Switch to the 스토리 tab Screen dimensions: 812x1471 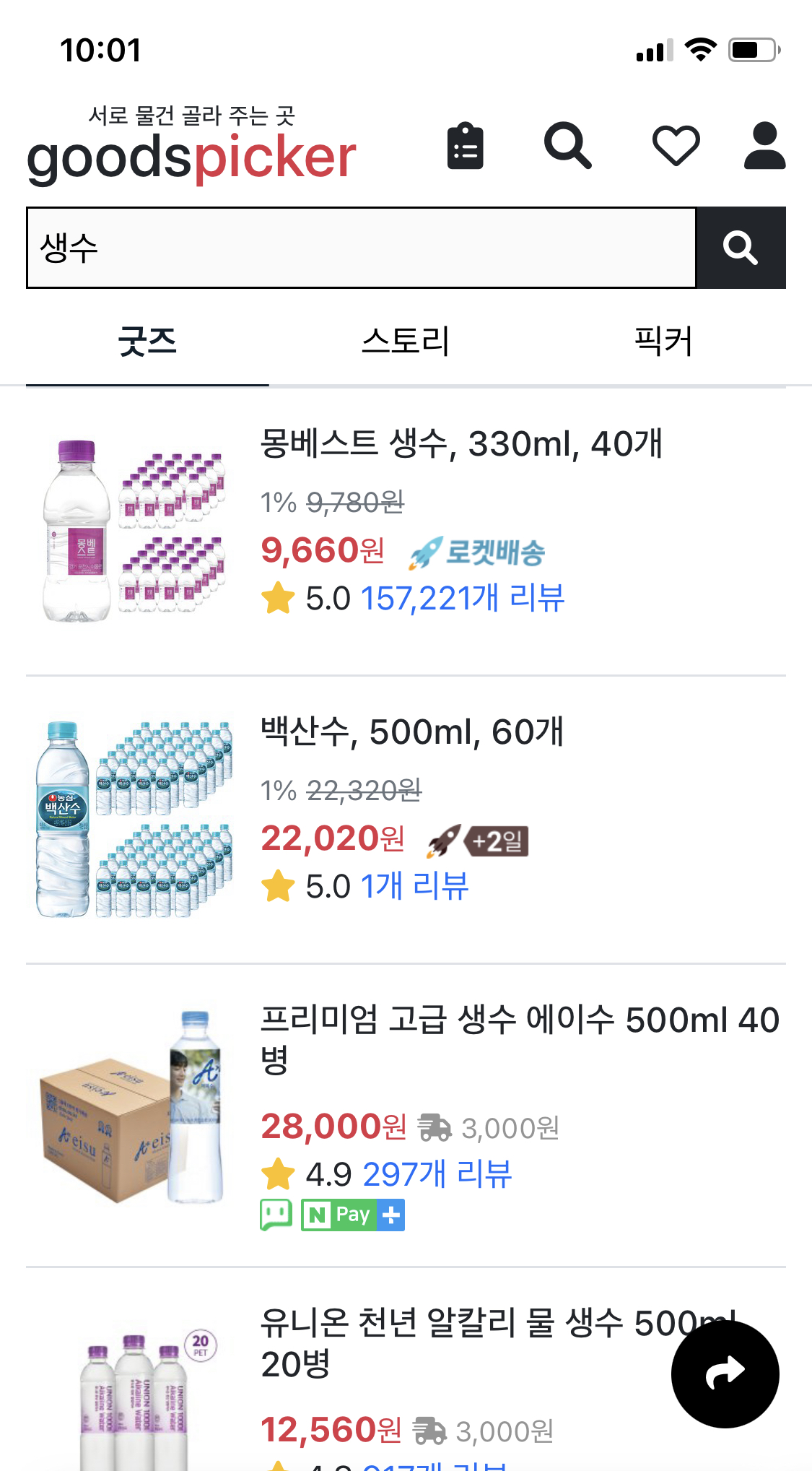click(x=405, y=342)
